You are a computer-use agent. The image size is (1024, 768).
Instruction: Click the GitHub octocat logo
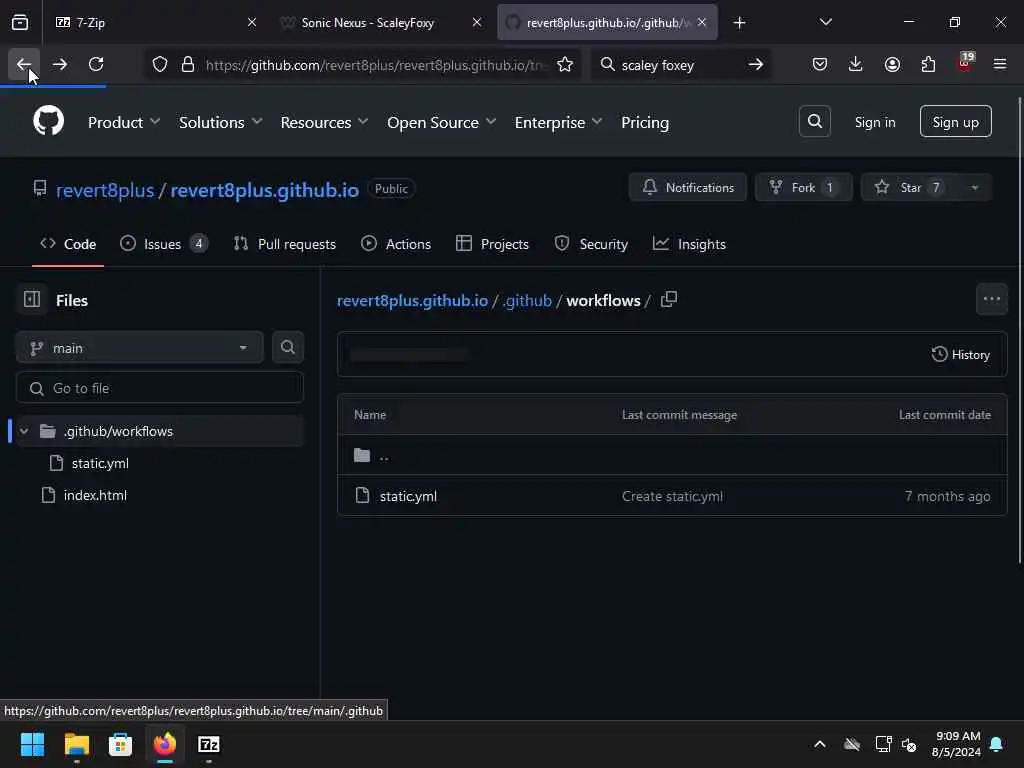click(48, 121)
